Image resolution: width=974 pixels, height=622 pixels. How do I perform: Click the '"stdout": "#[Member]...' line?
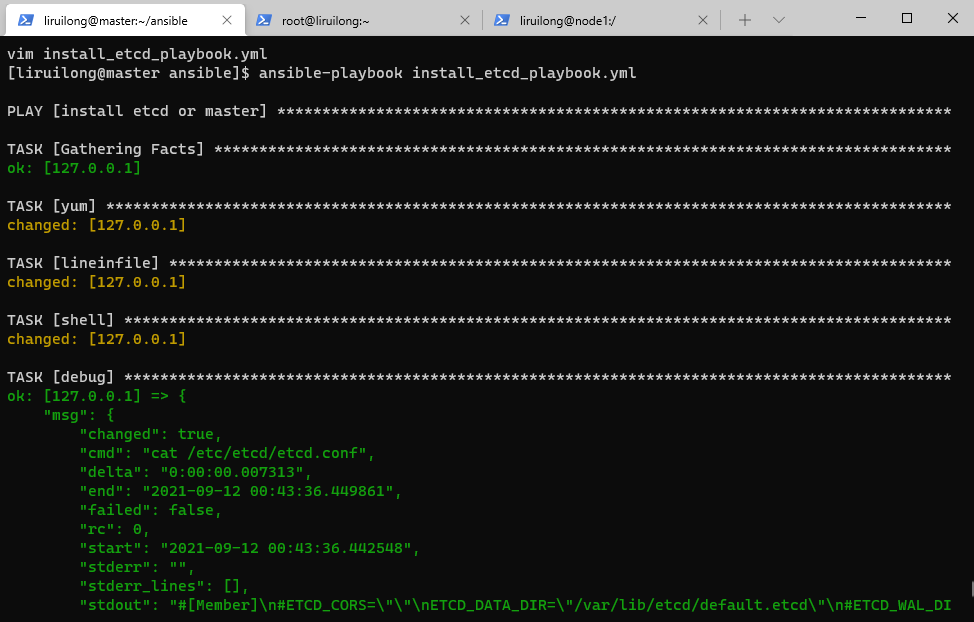(515, 605)
